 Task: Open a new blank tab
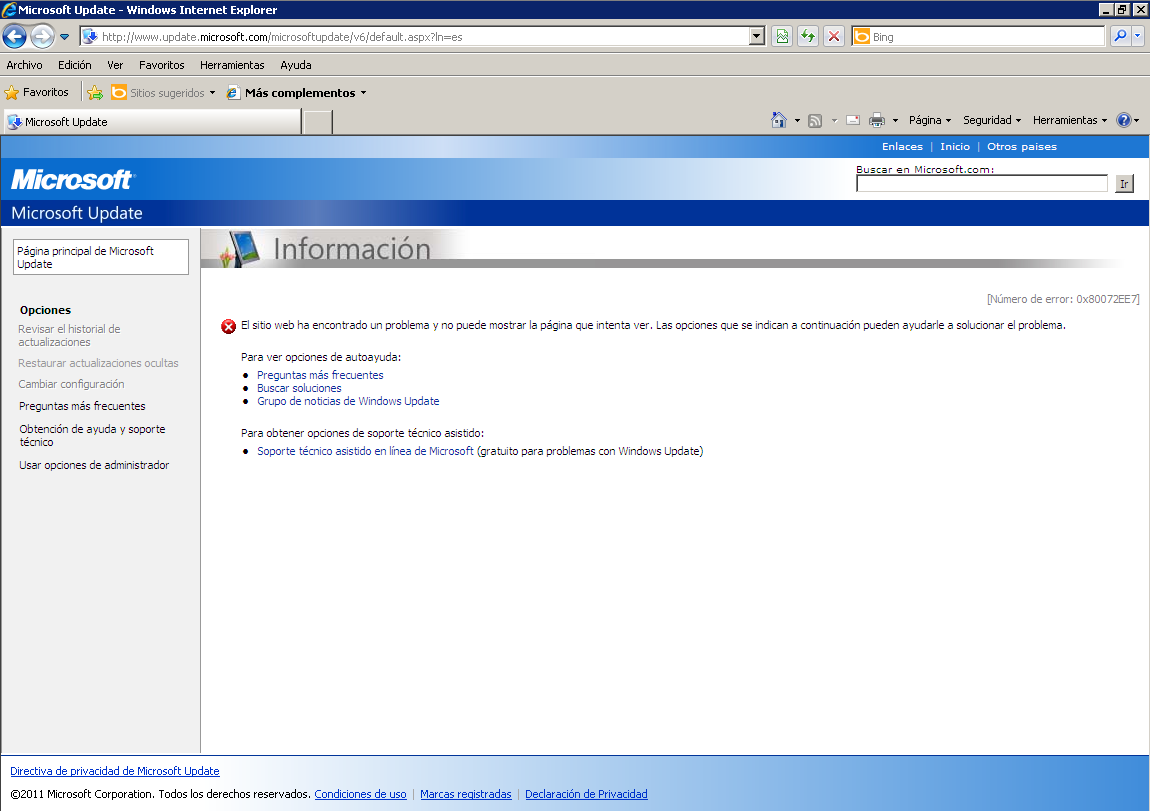click(x=318, y=122)
